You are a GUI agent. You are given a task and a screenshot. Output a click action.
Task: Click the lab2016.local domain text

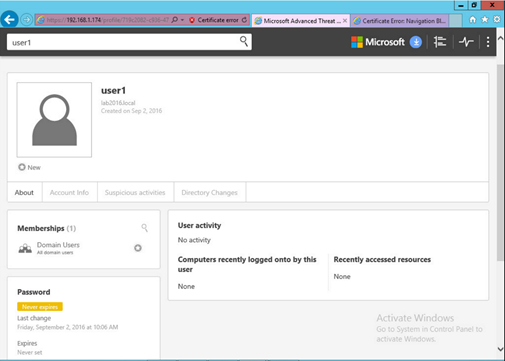118,103
